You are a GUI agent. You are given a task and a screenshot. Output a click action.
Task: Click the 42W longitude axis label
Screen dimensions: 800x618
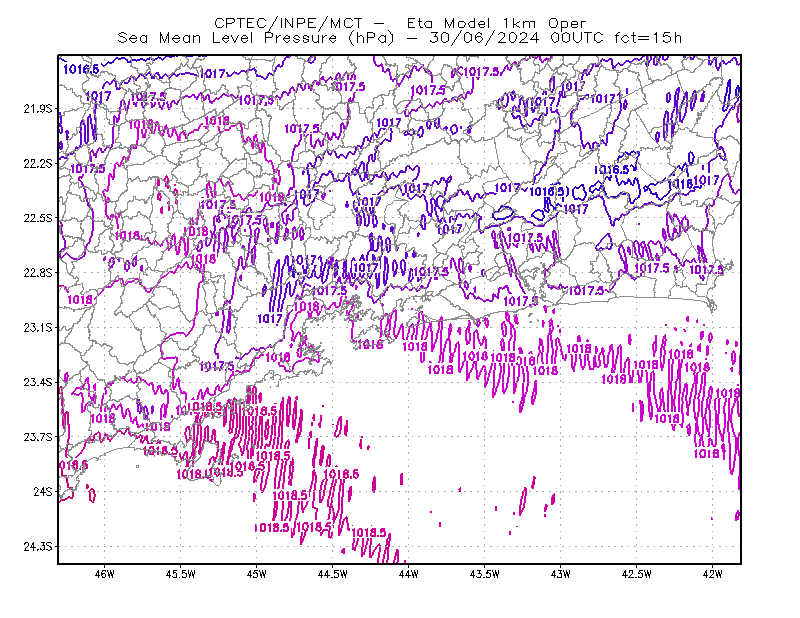pos(712,574)
